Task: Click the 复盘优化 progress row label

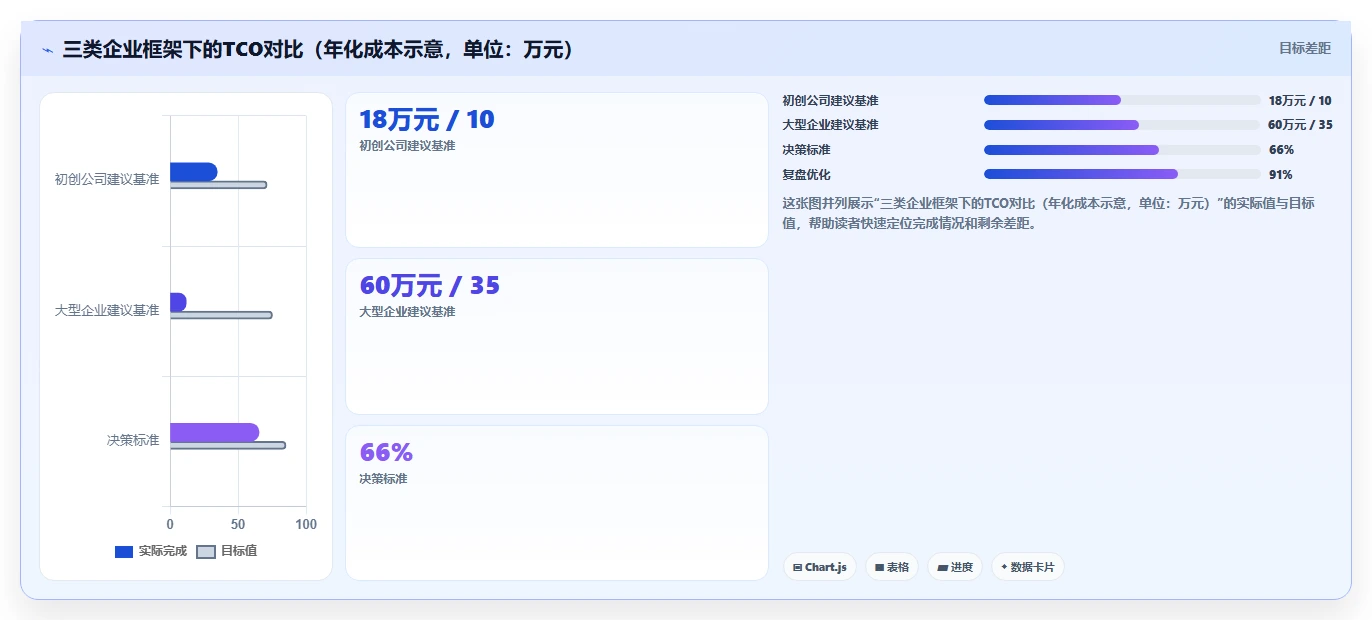Action: pos(806,175)
